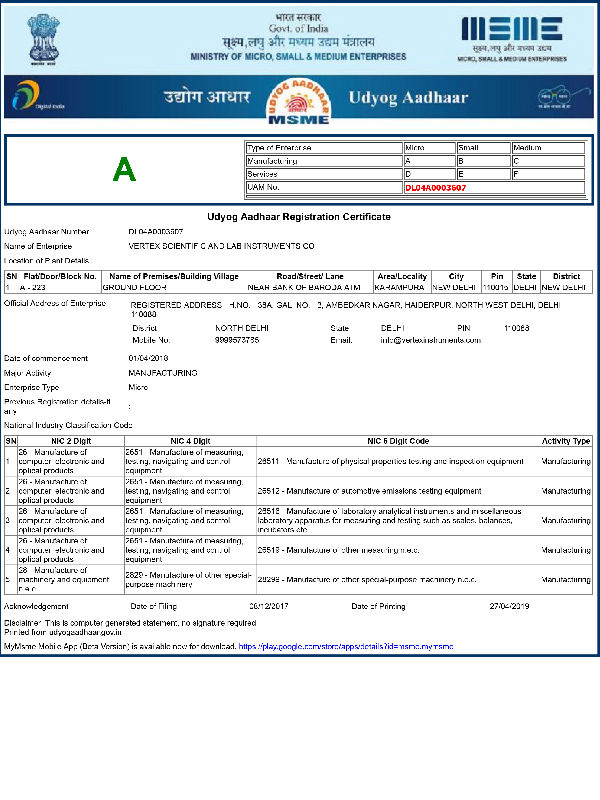
Task: Click the English heading Udyog Aadhaar
Action: [x=408, y=97]
